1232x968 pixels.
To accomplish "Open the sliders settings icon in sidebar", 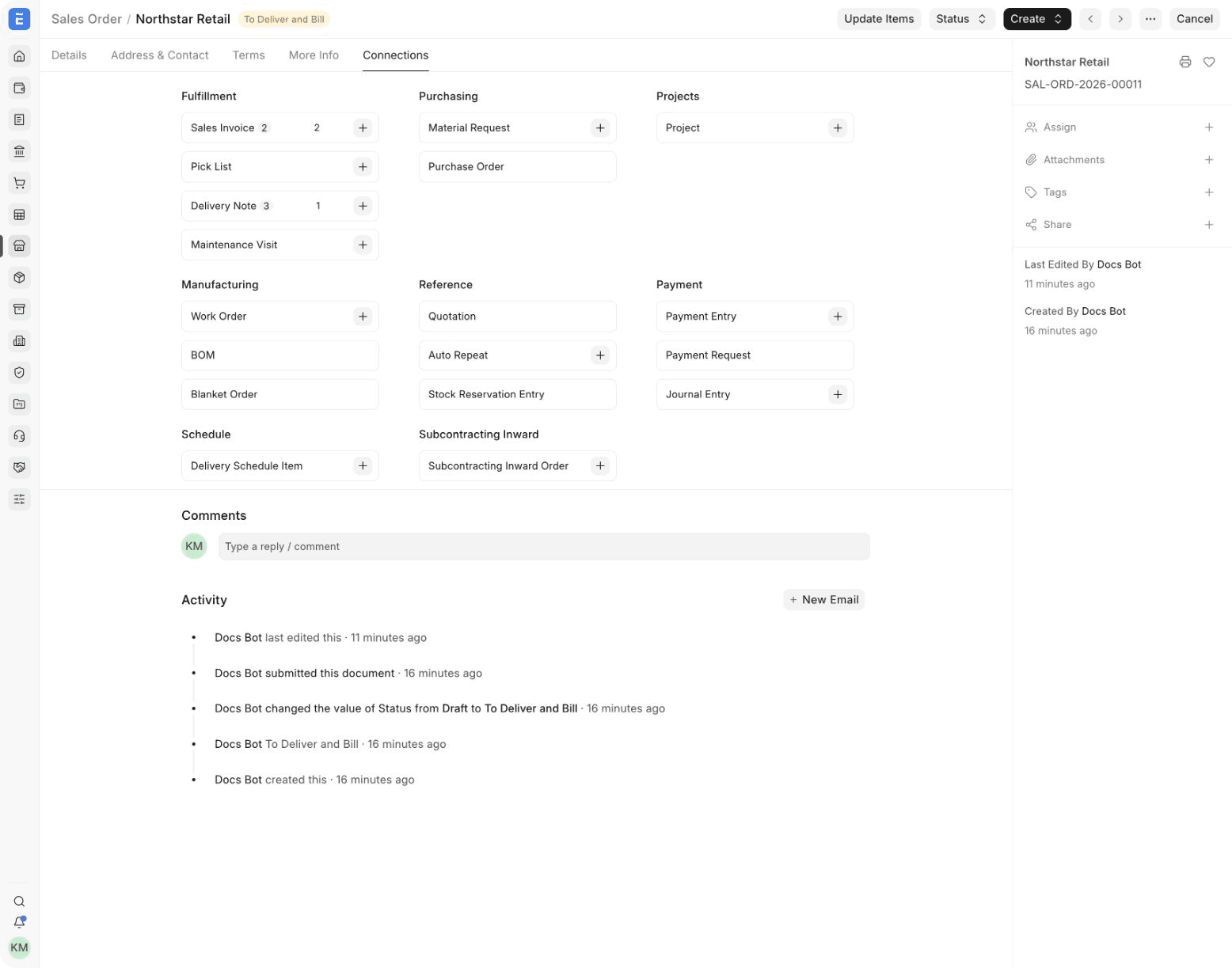I will pos(19,499).
